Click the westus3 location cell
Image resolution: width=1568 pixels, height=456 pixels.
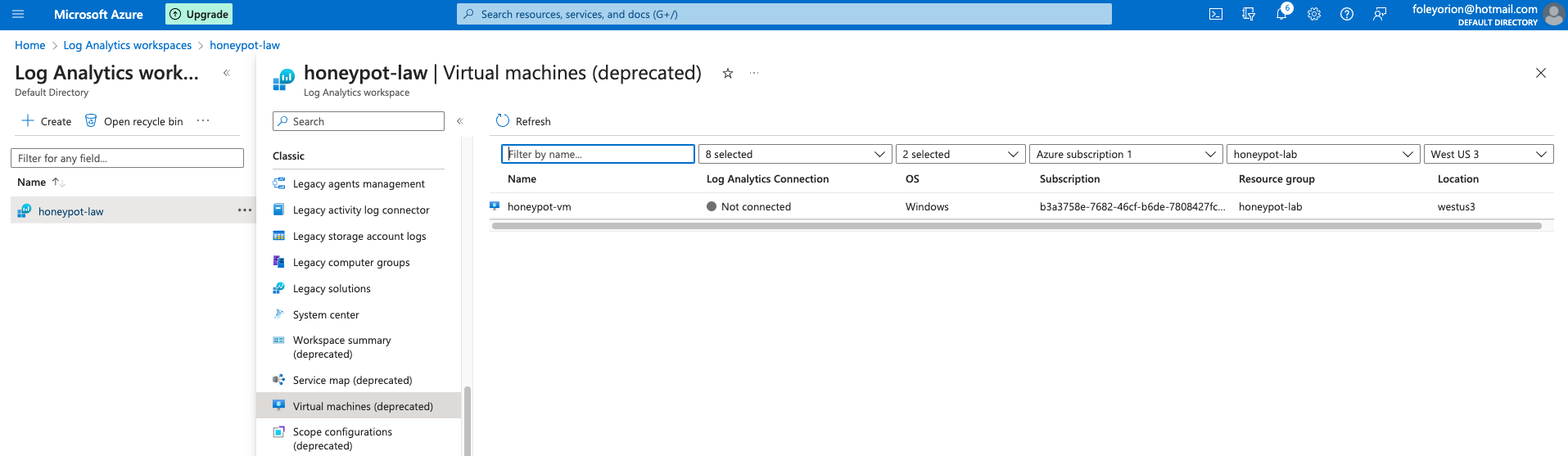tap(1457, 206)
